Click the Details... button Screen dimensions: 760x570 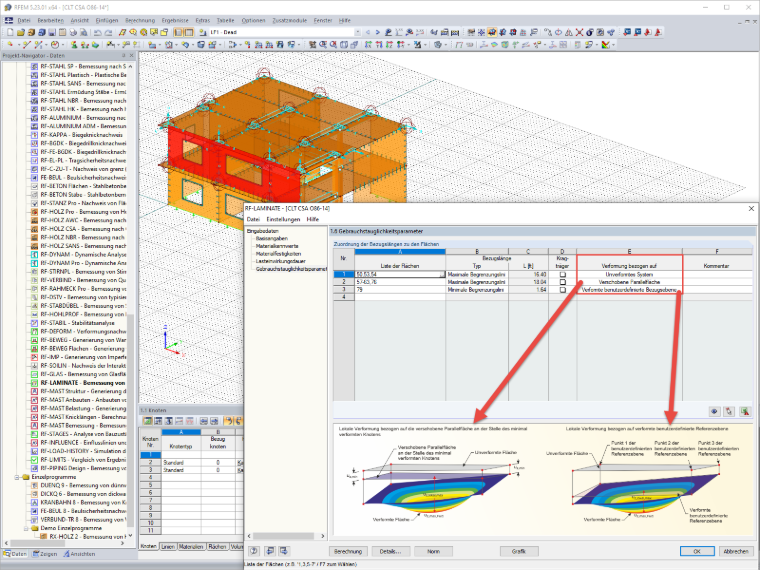coord(390,552)
